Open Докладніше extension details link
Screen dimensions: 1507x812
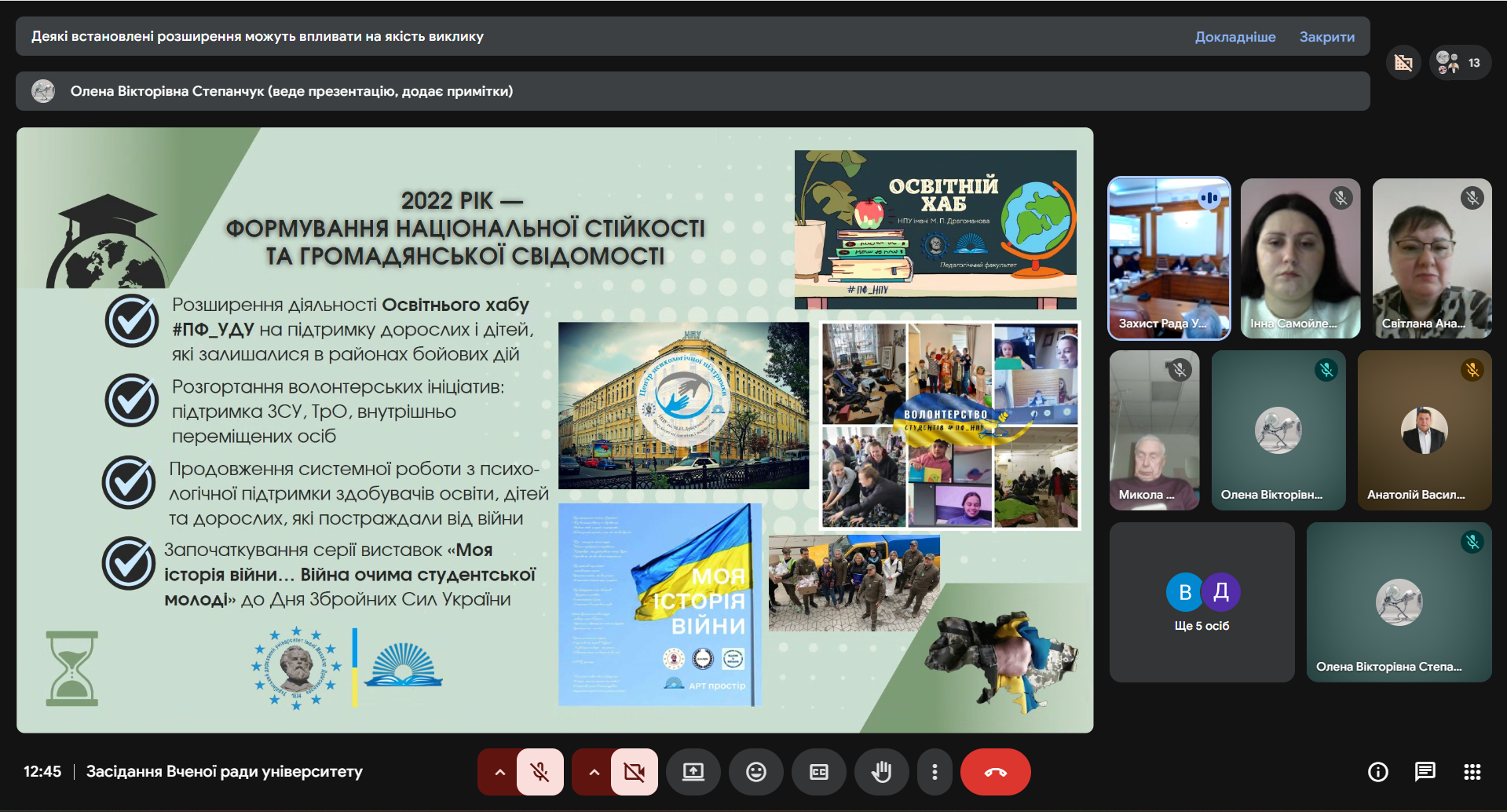tap(1235, 36)
